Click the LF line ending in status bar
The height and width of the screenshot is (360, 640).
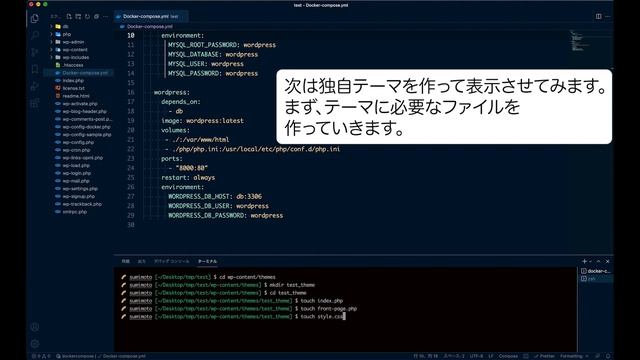pos(491,356)
